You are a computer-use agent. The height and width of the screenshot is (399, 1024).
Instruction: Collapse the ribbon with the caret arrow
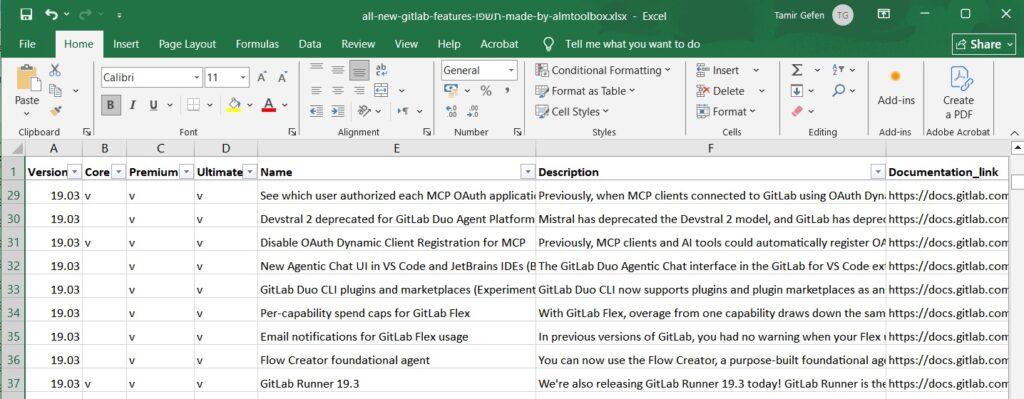[x=1015, y=133]
